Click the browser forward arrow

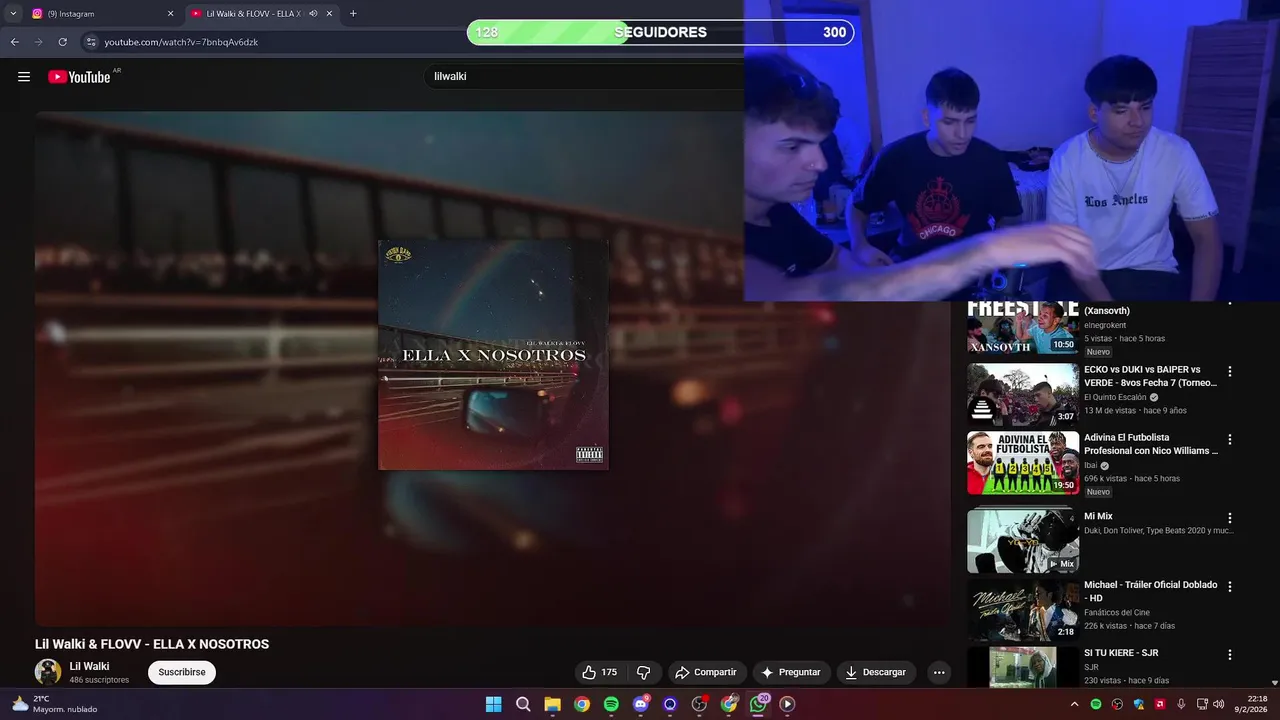(38, 42)
